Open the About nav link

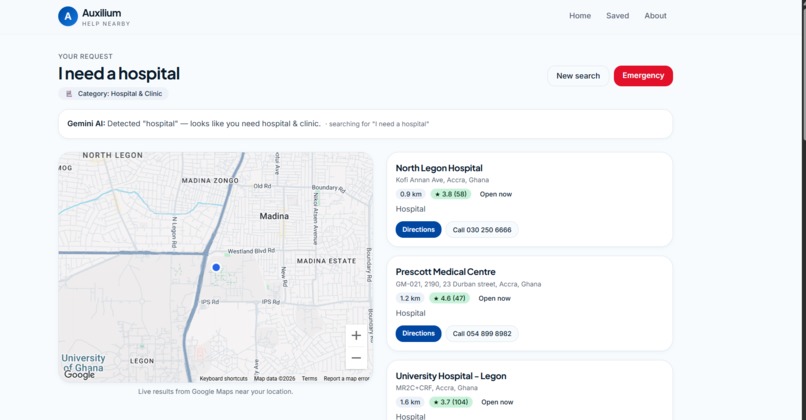click(x=655, y=16)
